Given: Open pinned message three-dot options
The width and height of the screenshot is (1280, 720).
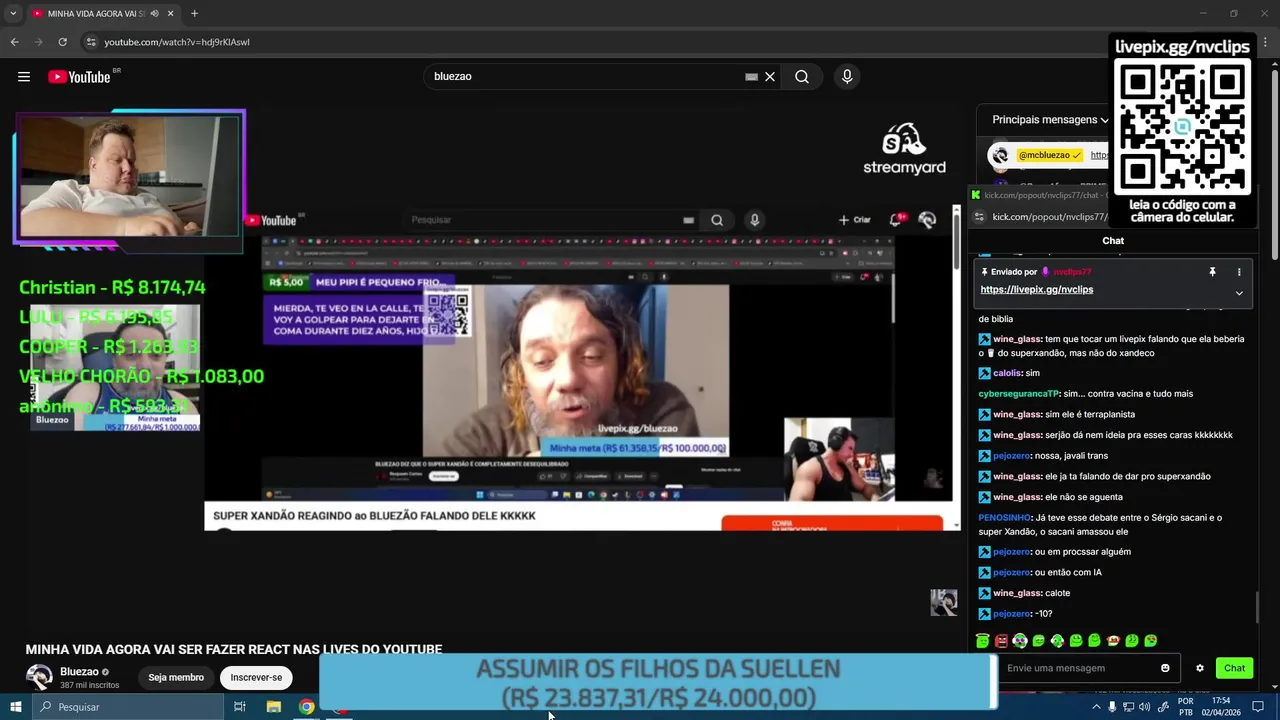Looking at the screenshot, I should [x=1239, y=272].
